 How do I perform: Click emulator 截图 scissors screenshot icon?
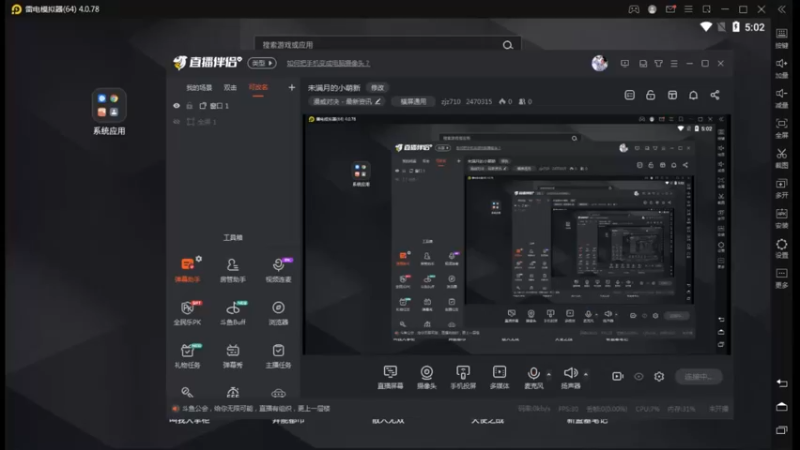click(782, 154)
